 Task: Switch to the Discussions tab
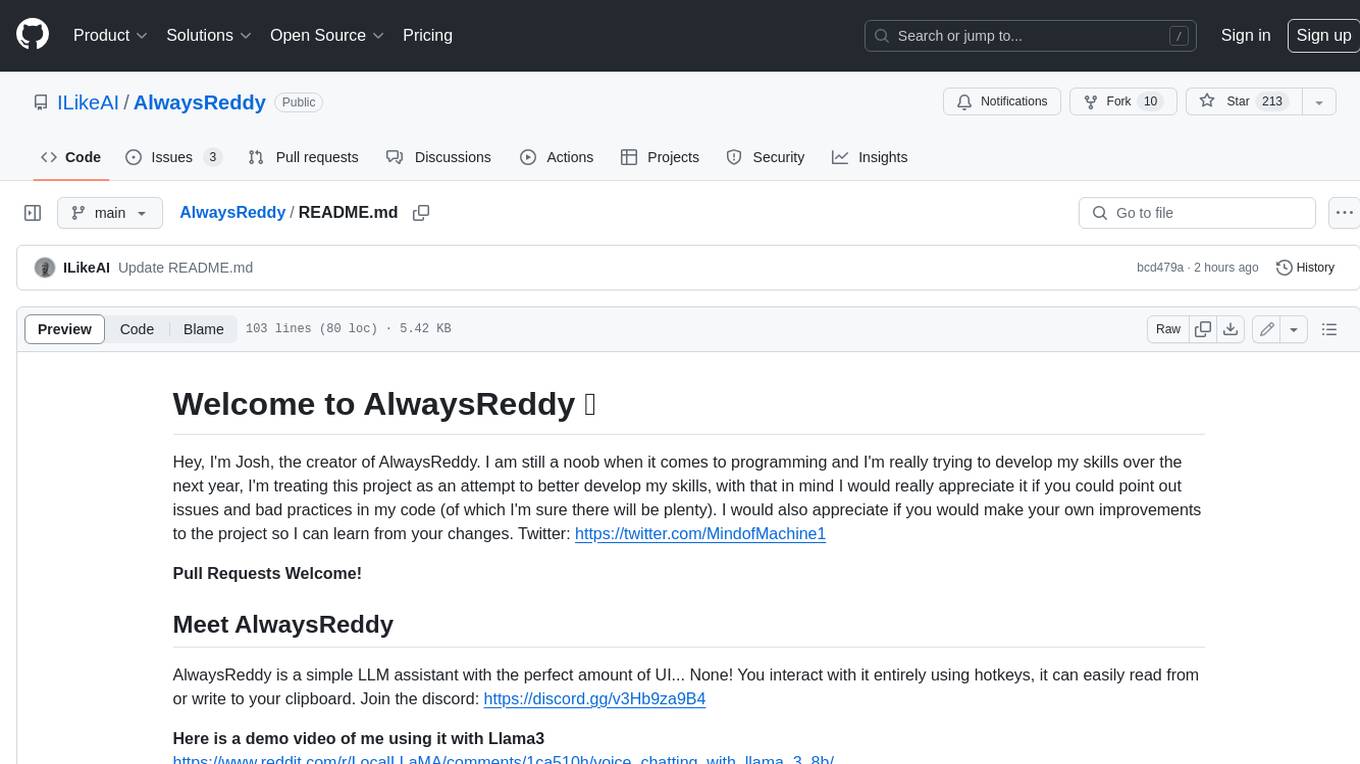[438, 157]
